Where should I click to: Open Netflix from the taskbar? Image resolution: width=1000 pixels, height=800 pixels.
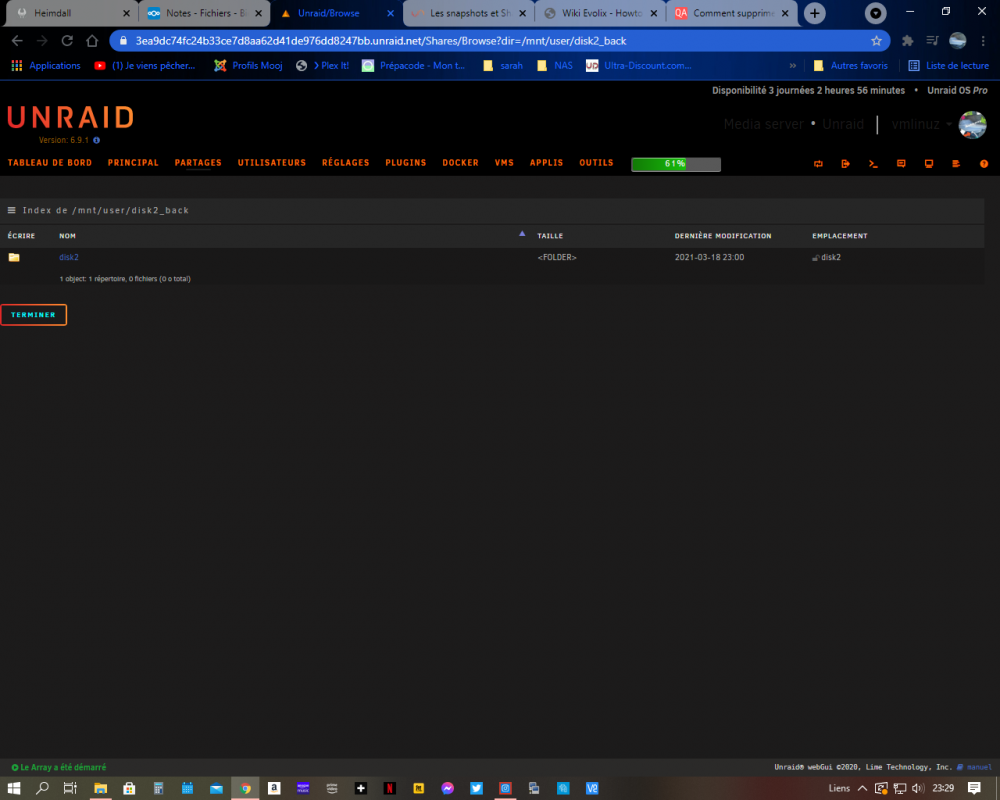click(x=389, y=789)
